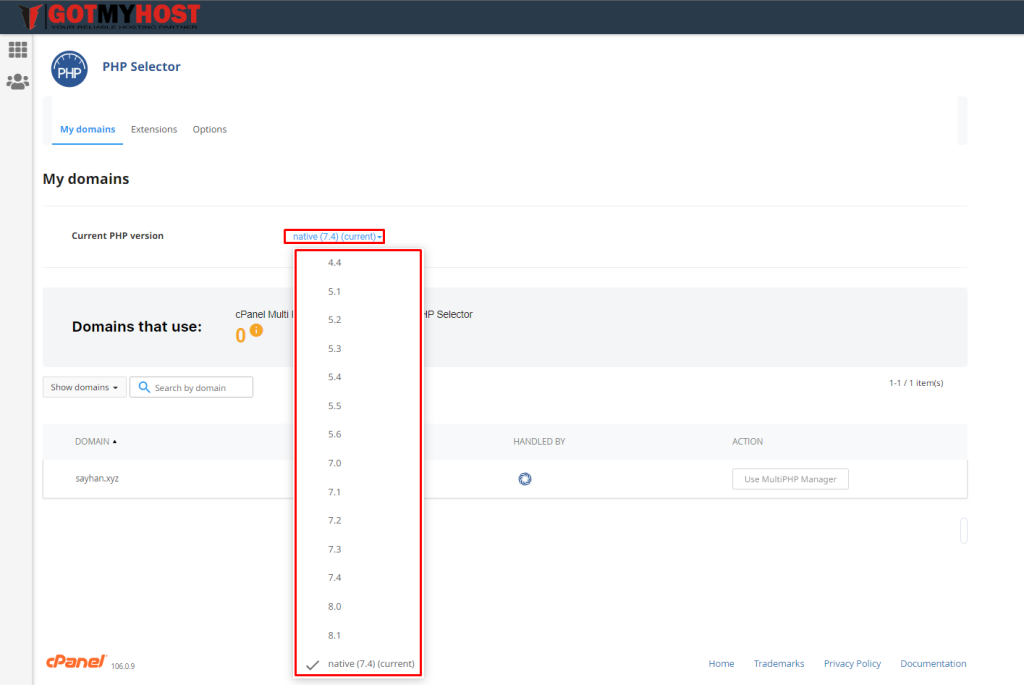Select PHP version 8.1 from list
This screenshot has height=685, width=1024.
pyautogui.click(x=335, y=635)
